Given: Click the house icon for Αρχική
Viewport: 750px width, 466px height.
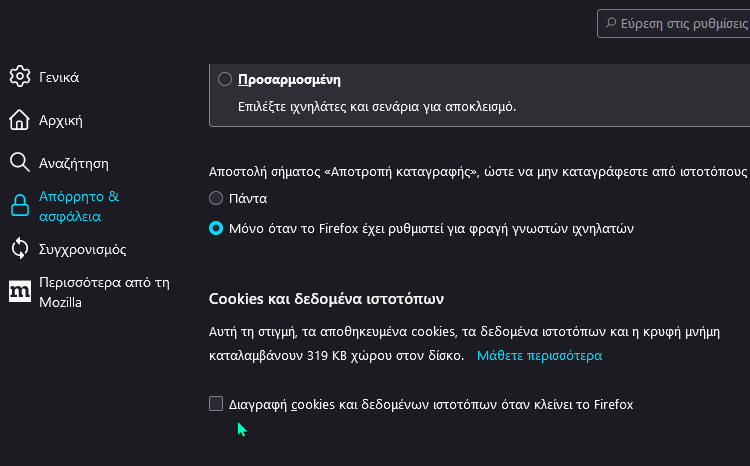Looking at the screenshot, I should point(20,120).
